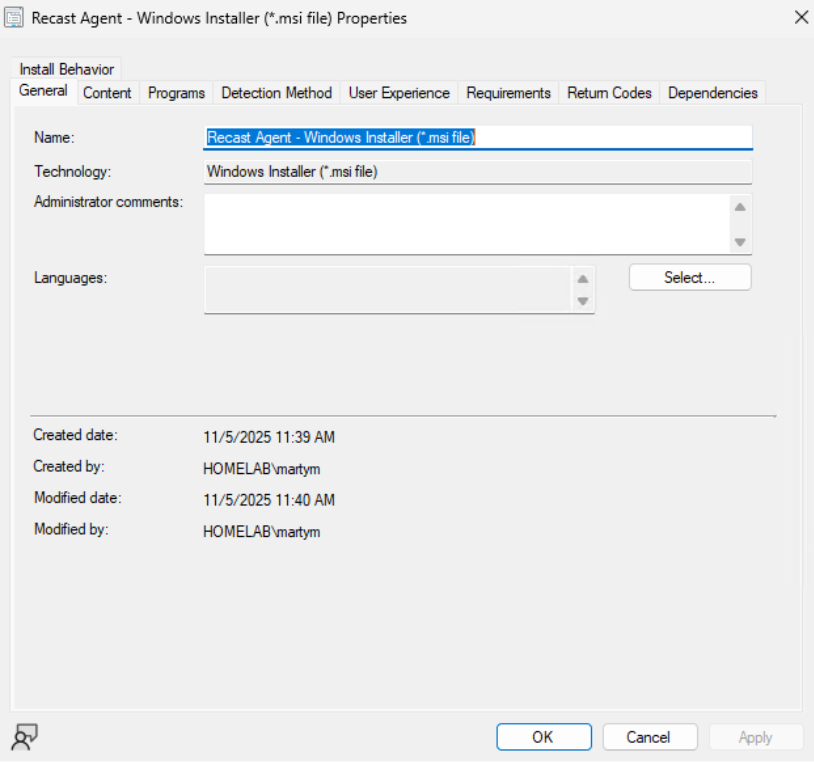Switch to the Detection Method tab

tap(277, 92)
